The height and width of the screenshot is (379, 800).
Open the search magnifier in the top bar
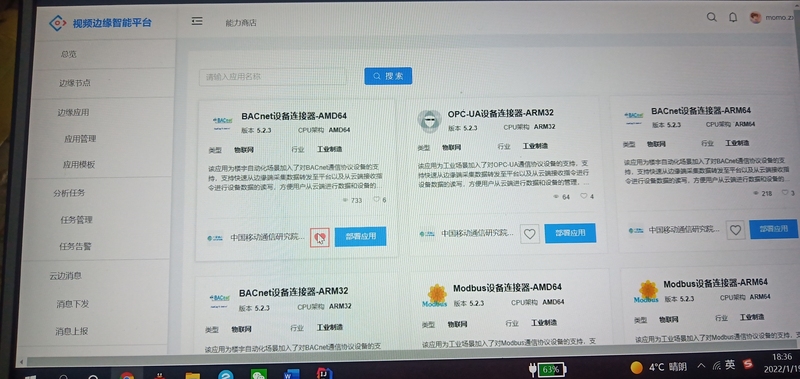coord(711,17)
